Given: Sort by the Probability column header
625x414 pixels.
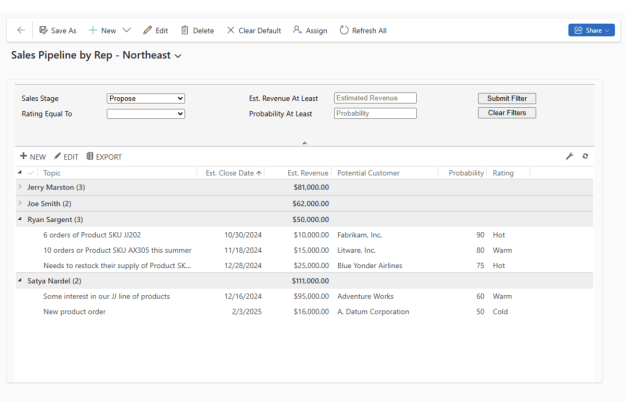Looking at the screenshot, I should point(466,173).
